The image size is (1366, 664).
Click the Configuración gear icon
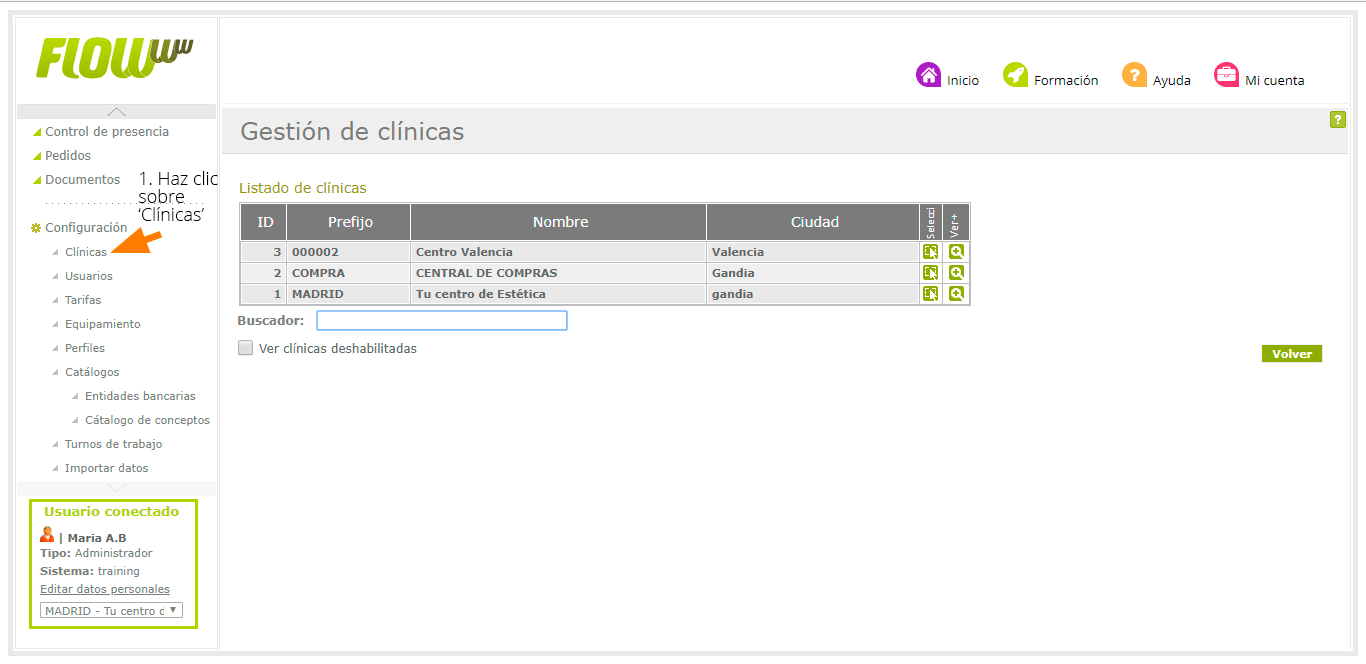[36, 228]
